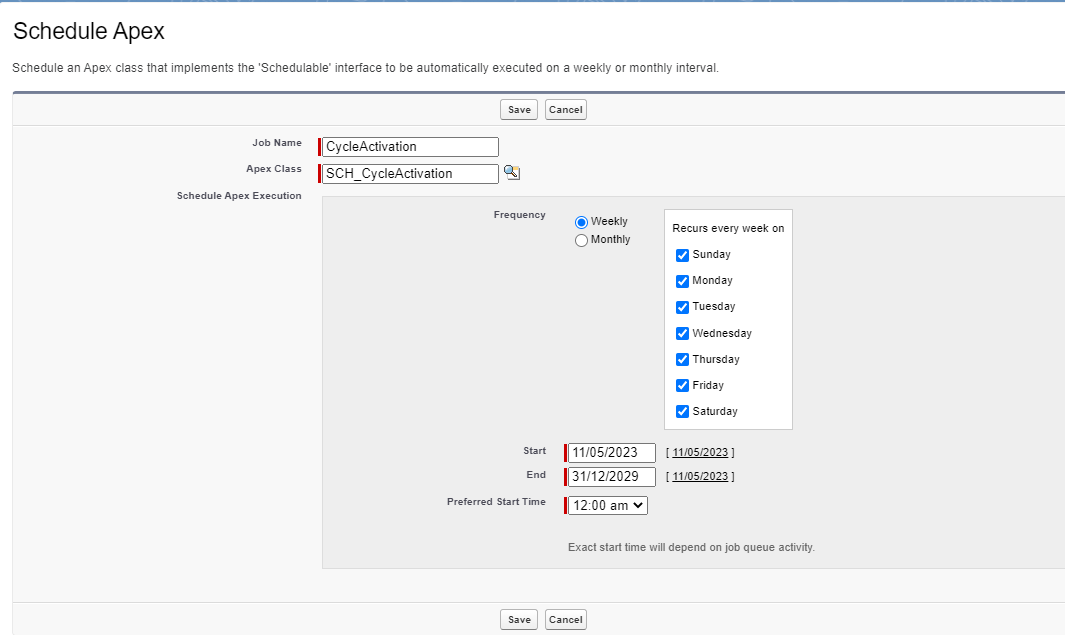
Task: Click today's date link beside Start field
Action: tap(700, 452)
